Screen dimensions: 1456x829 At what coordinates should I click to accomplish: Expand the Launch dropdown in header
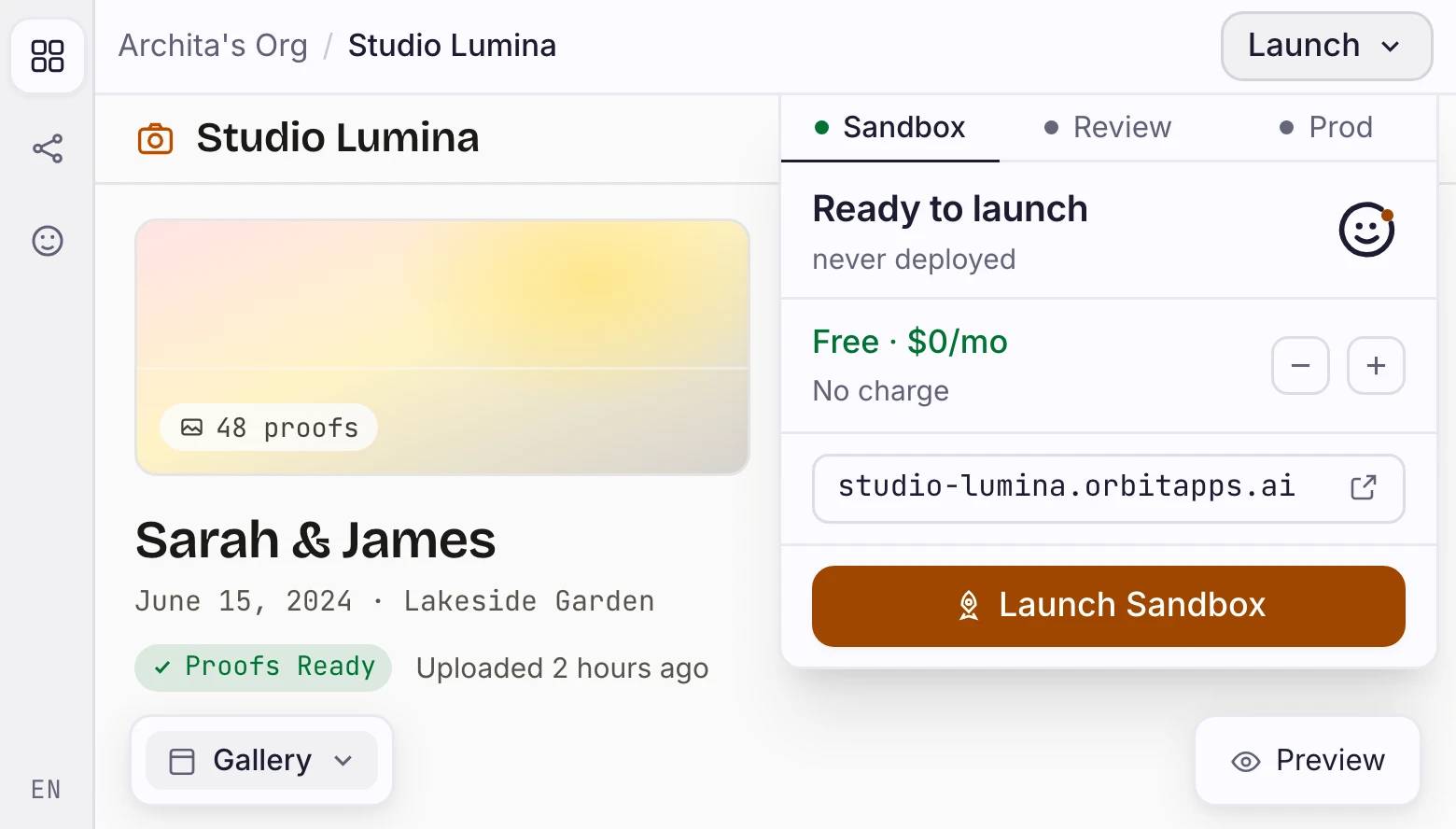point(1326,46)
